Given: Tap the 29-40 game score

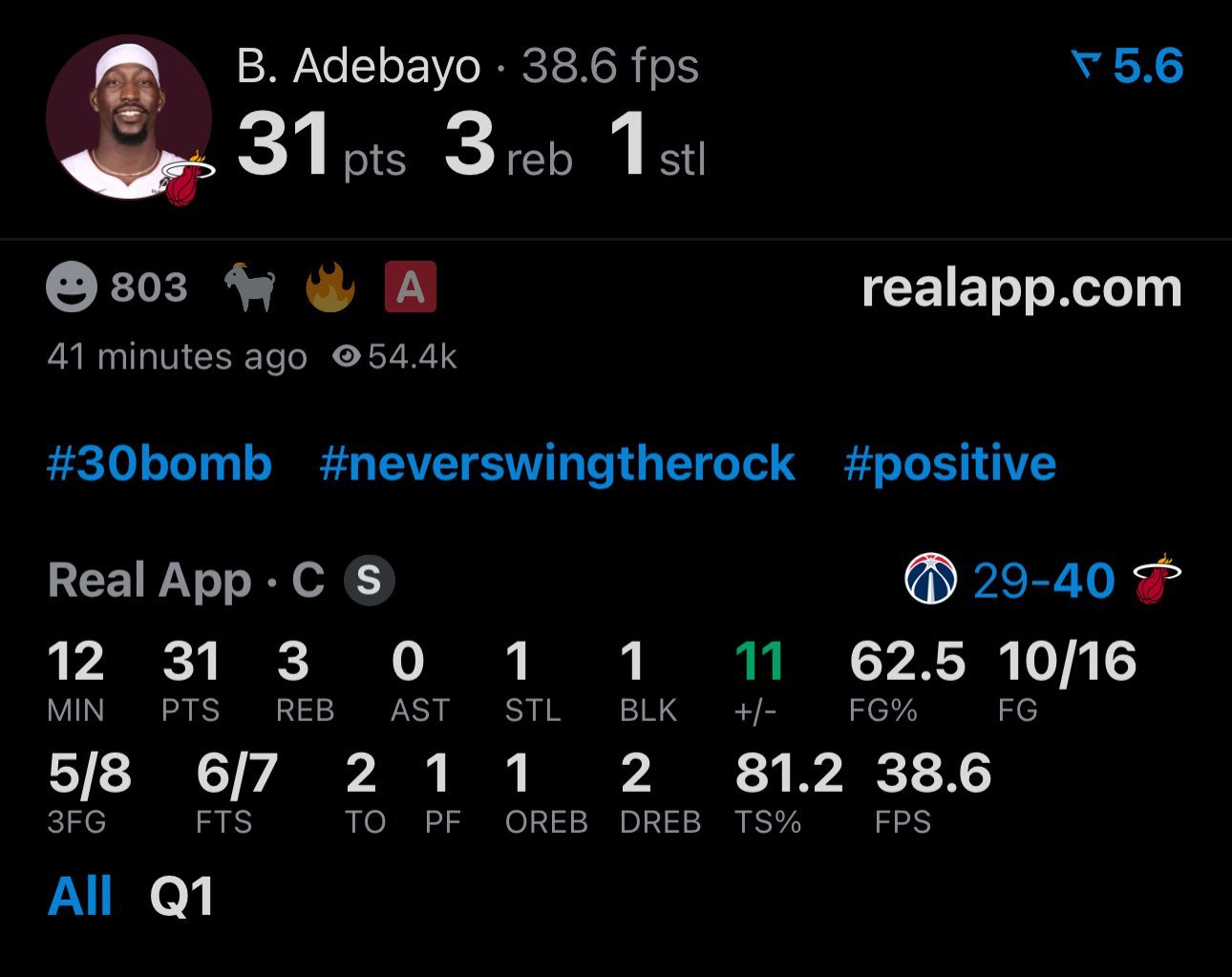Looking at the screenshot, I should (x=1044, y=581).
